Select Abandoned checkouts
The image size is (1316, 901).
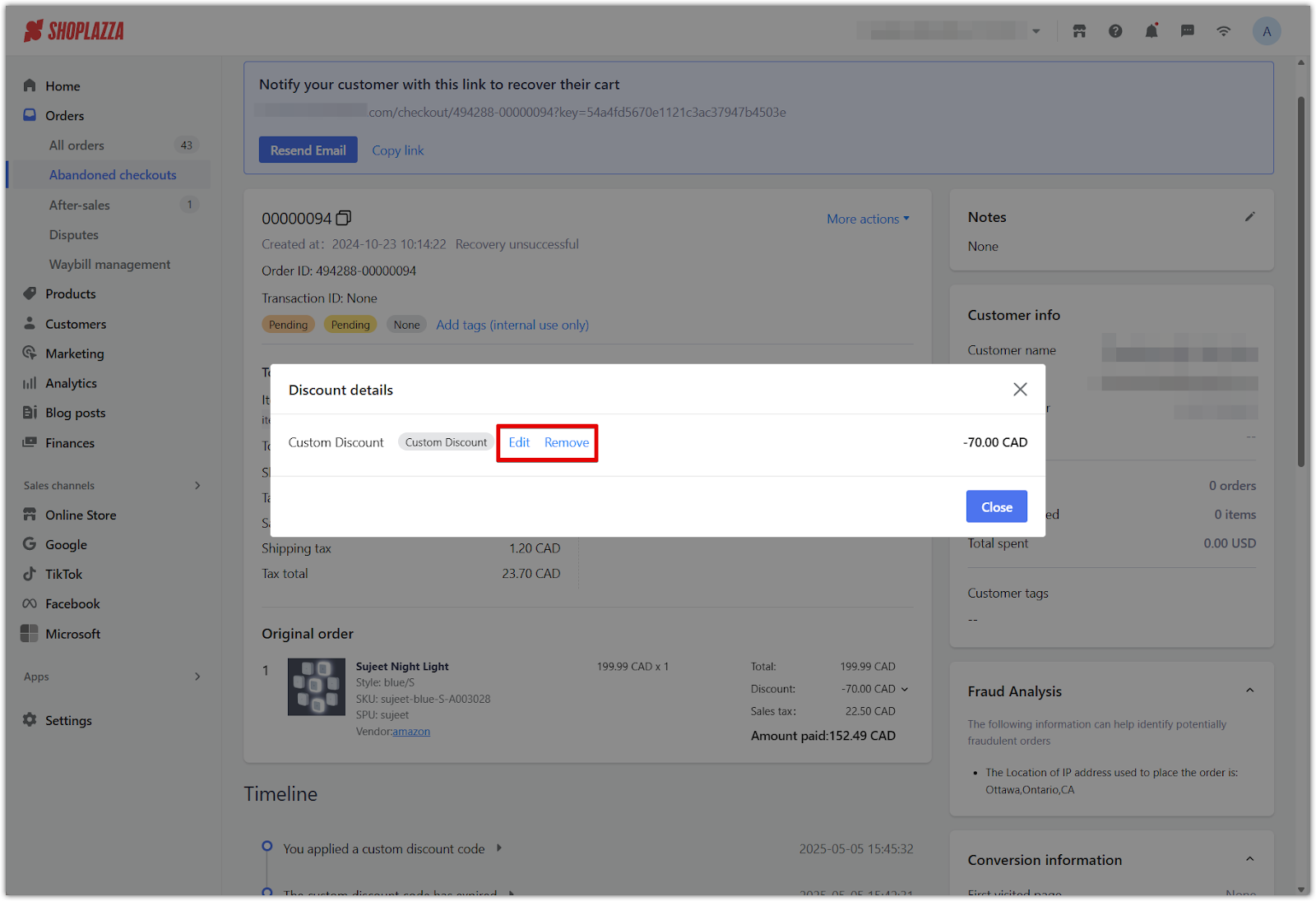point(113,175)
